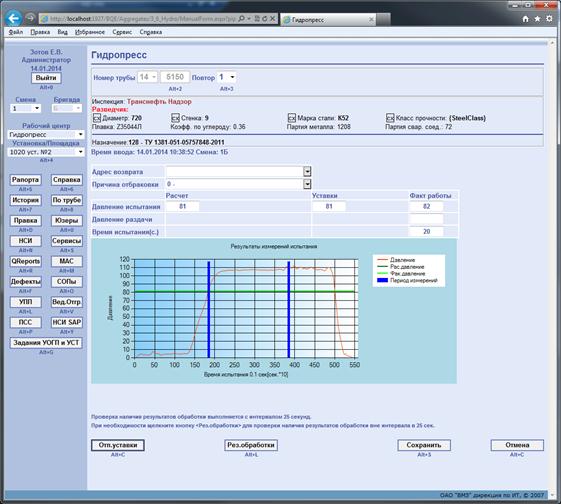The width and height of the screenshot is (561, 504).
Task: Click the Период измерений blue legend swatch
Action: [382, 280]
